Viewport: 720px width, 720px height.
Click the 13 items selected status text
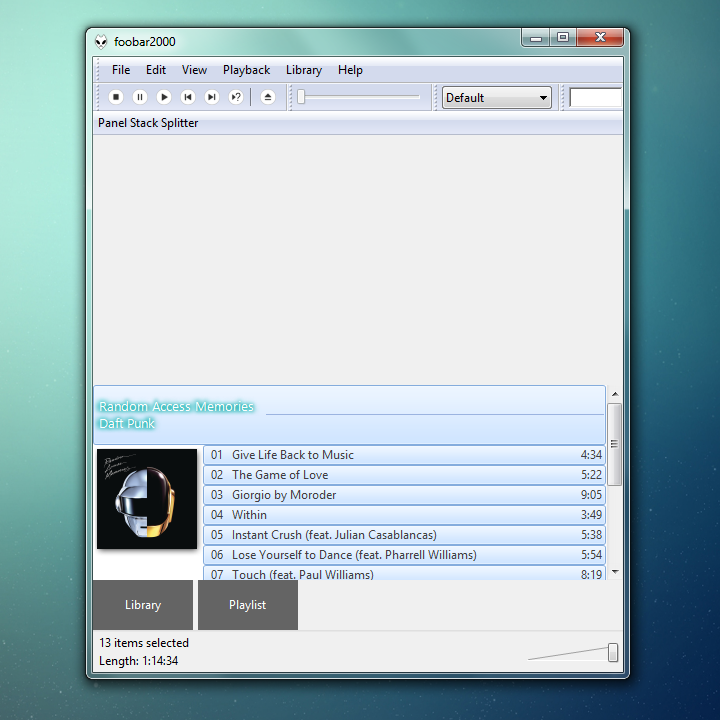(144, 643)
